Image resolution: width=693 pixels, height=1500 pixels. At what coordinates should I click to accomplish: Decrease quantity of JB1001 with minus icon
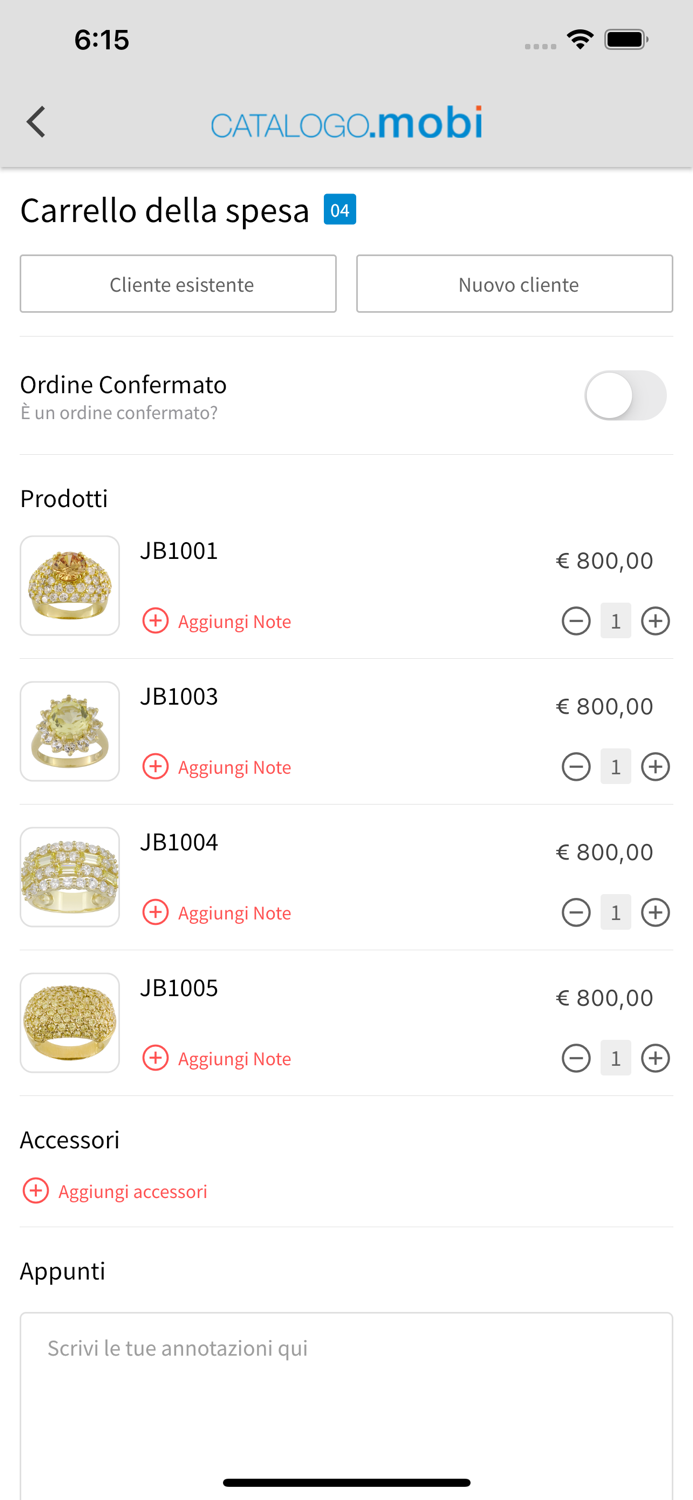click(x=576, y=621)
